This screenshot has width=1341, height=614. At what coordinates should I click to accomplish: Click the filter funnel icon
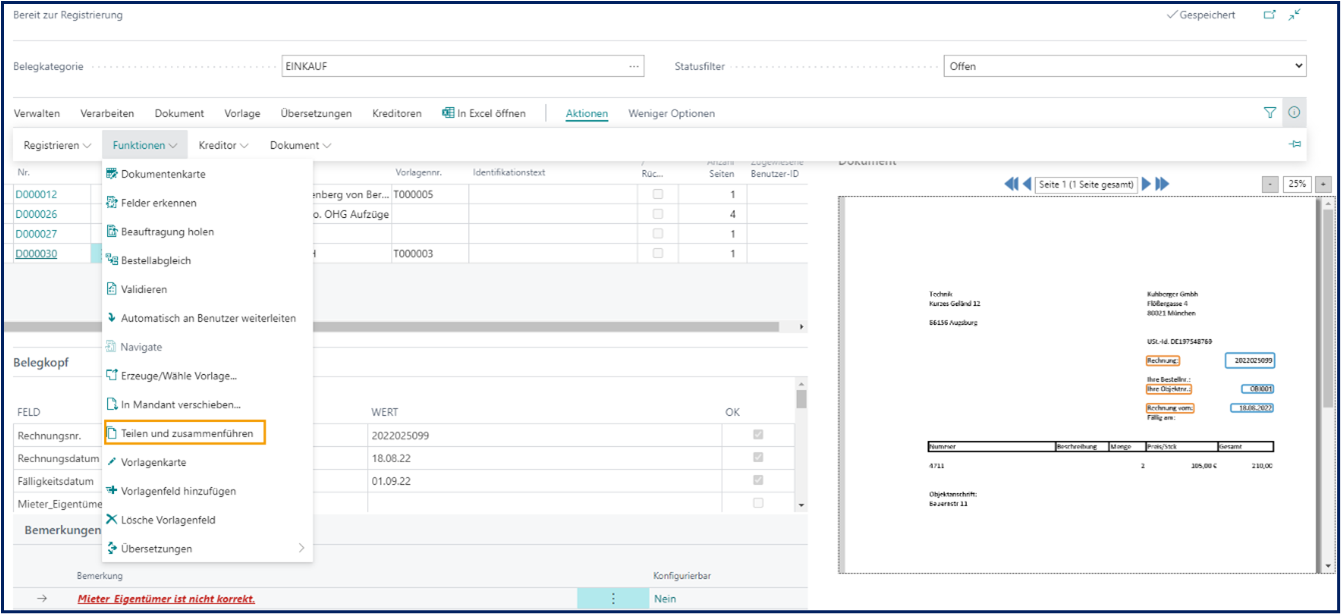pyautogui.click(x=1270, y=113)
